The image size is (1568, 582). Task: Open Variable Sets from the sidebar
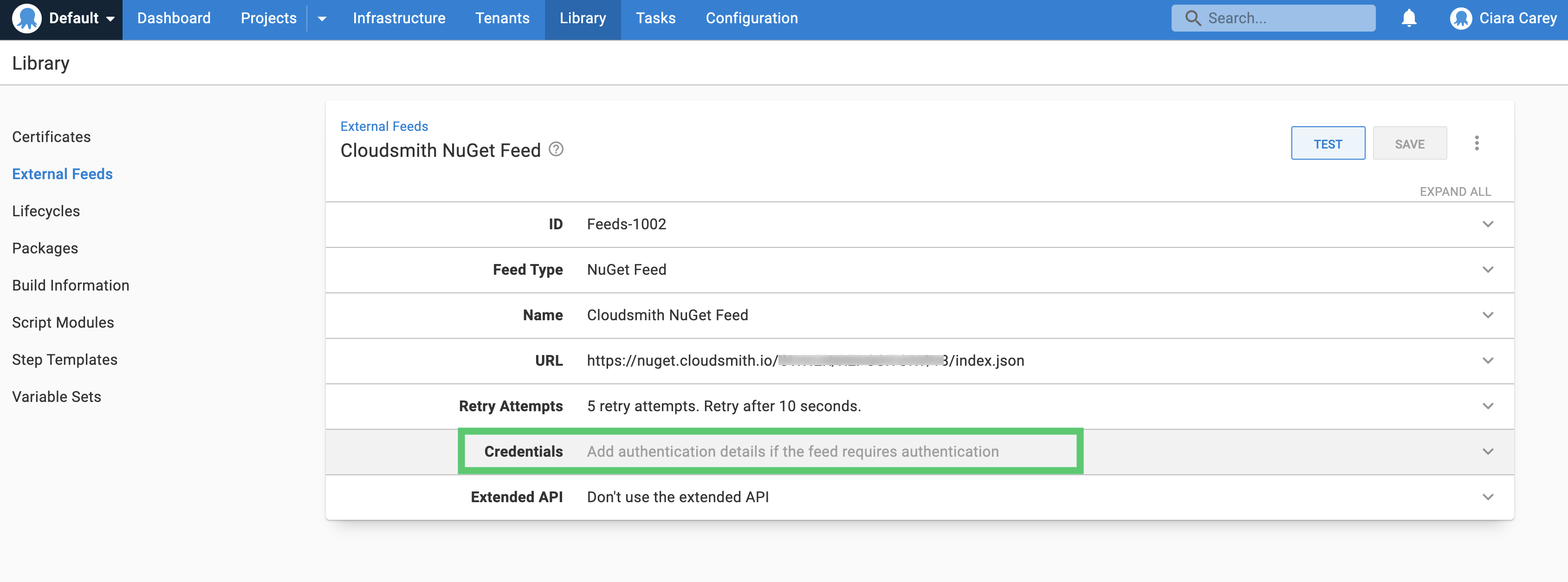point(57,396)
